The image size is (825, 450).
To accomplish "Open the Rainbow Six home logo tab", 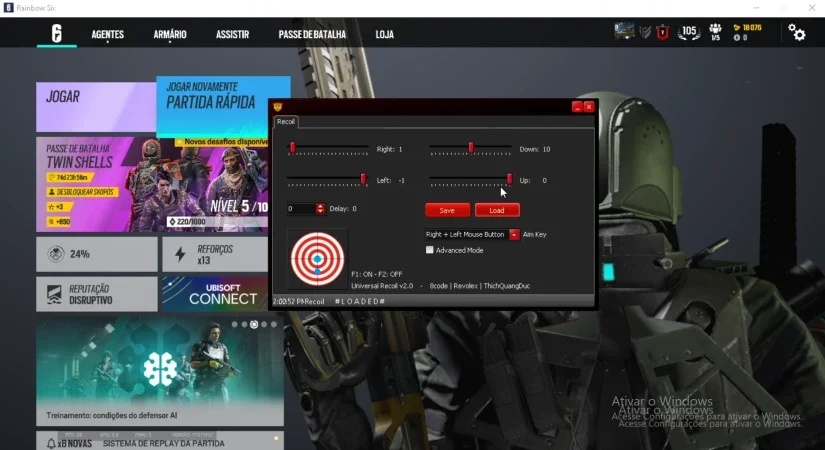I will click(57, 34).
